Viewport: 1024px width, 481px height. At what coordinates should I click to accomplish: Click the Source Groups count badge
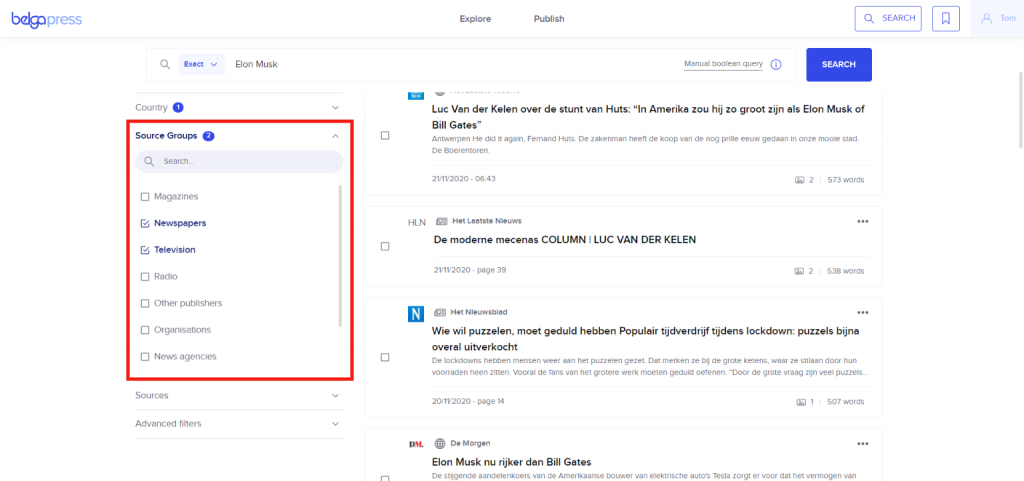tap(208, 136)
